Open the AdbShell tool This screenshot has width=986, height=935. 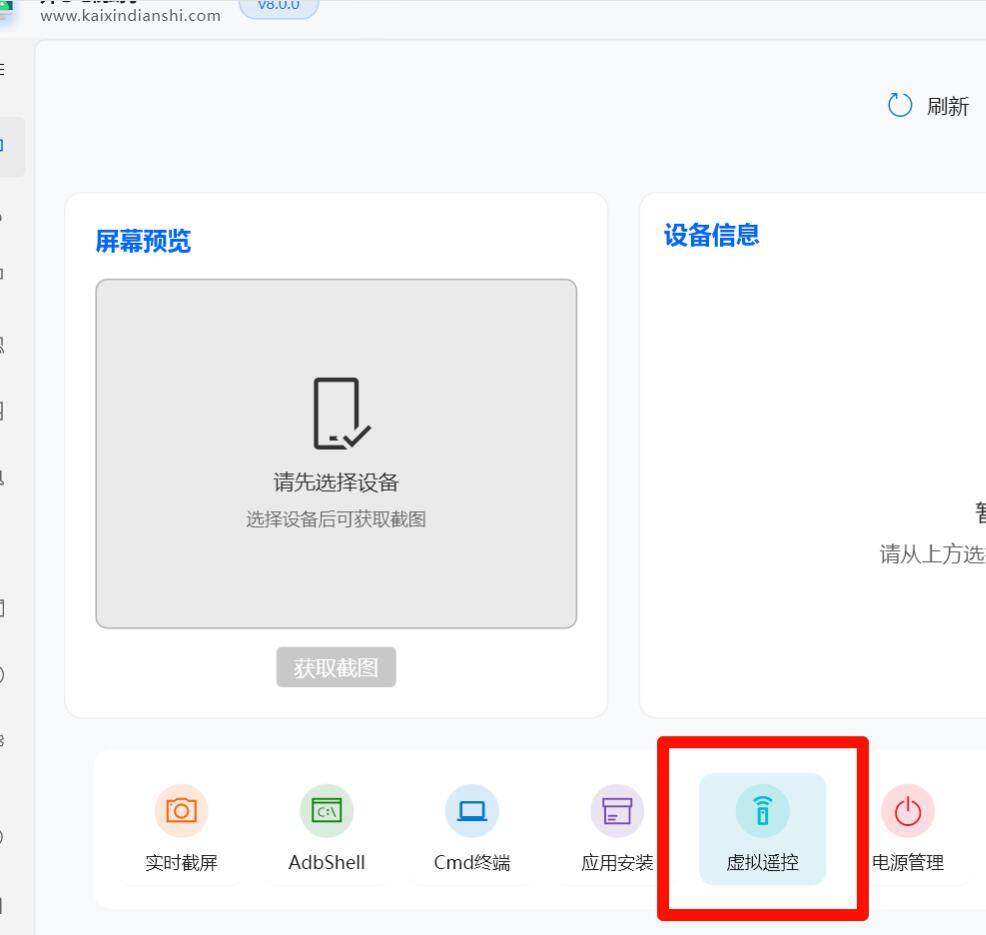pyautogui.click(x=326, y=830)
